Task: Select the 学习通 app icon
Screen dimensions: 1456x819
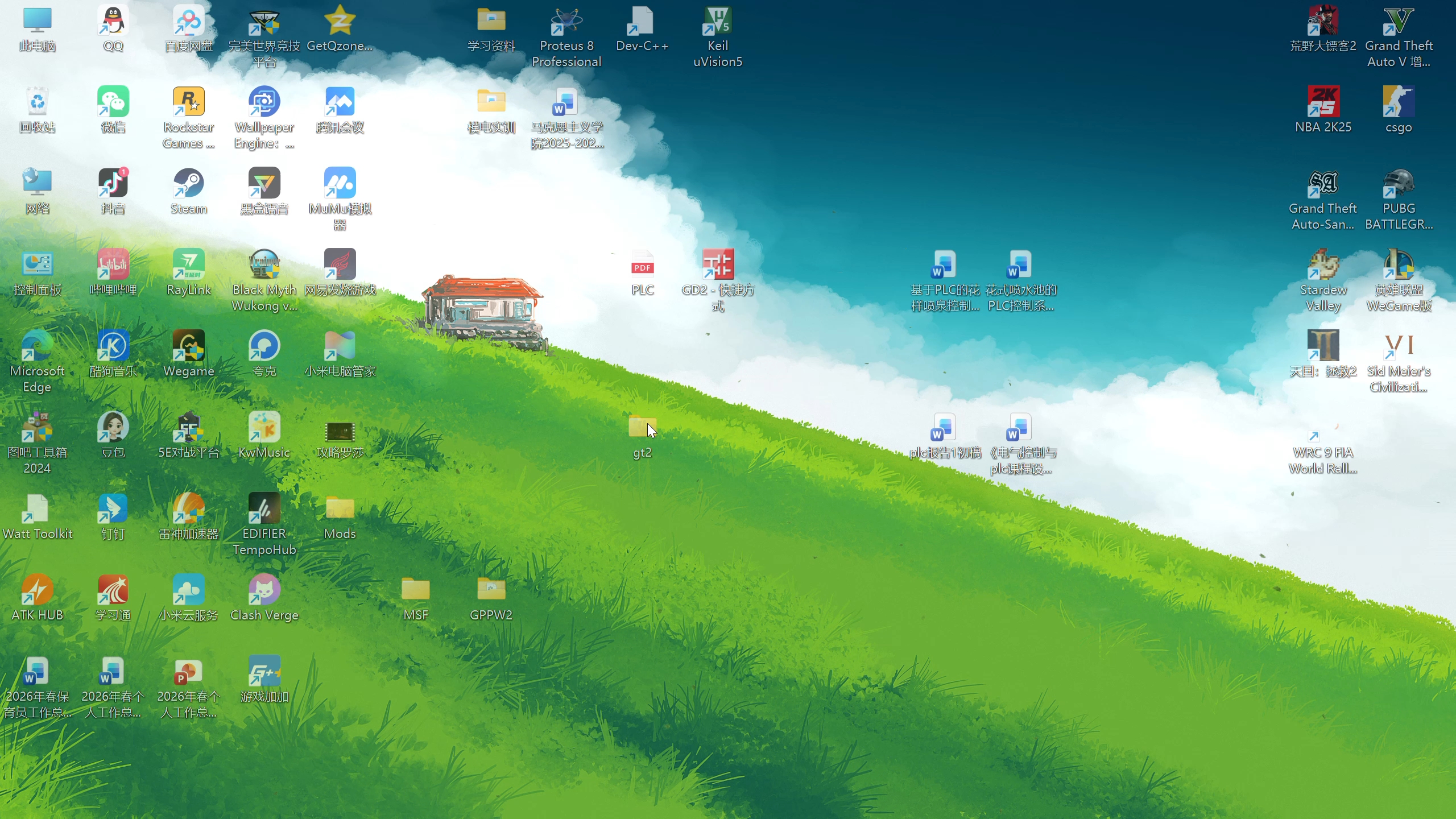Action: [x=113, y=590]
